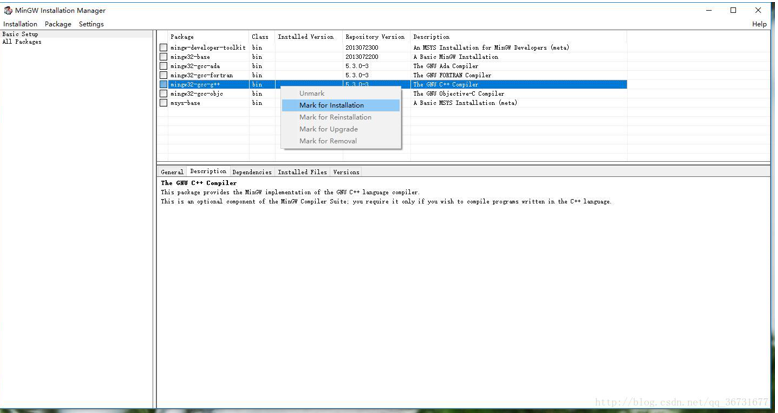This screenshot has height=413, width=778.
Task: Select the mingw32-gcc-objc package name
Action: [196, 94]
